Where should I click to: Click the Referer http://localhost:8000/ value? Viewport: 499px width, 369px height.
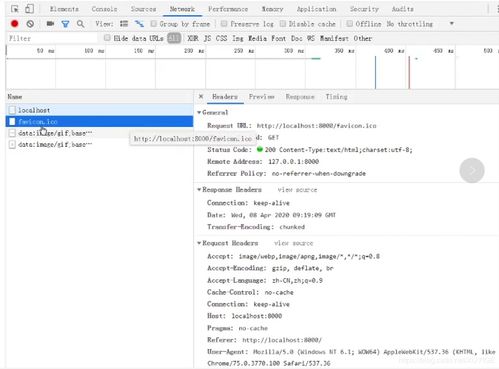point(282,340)
